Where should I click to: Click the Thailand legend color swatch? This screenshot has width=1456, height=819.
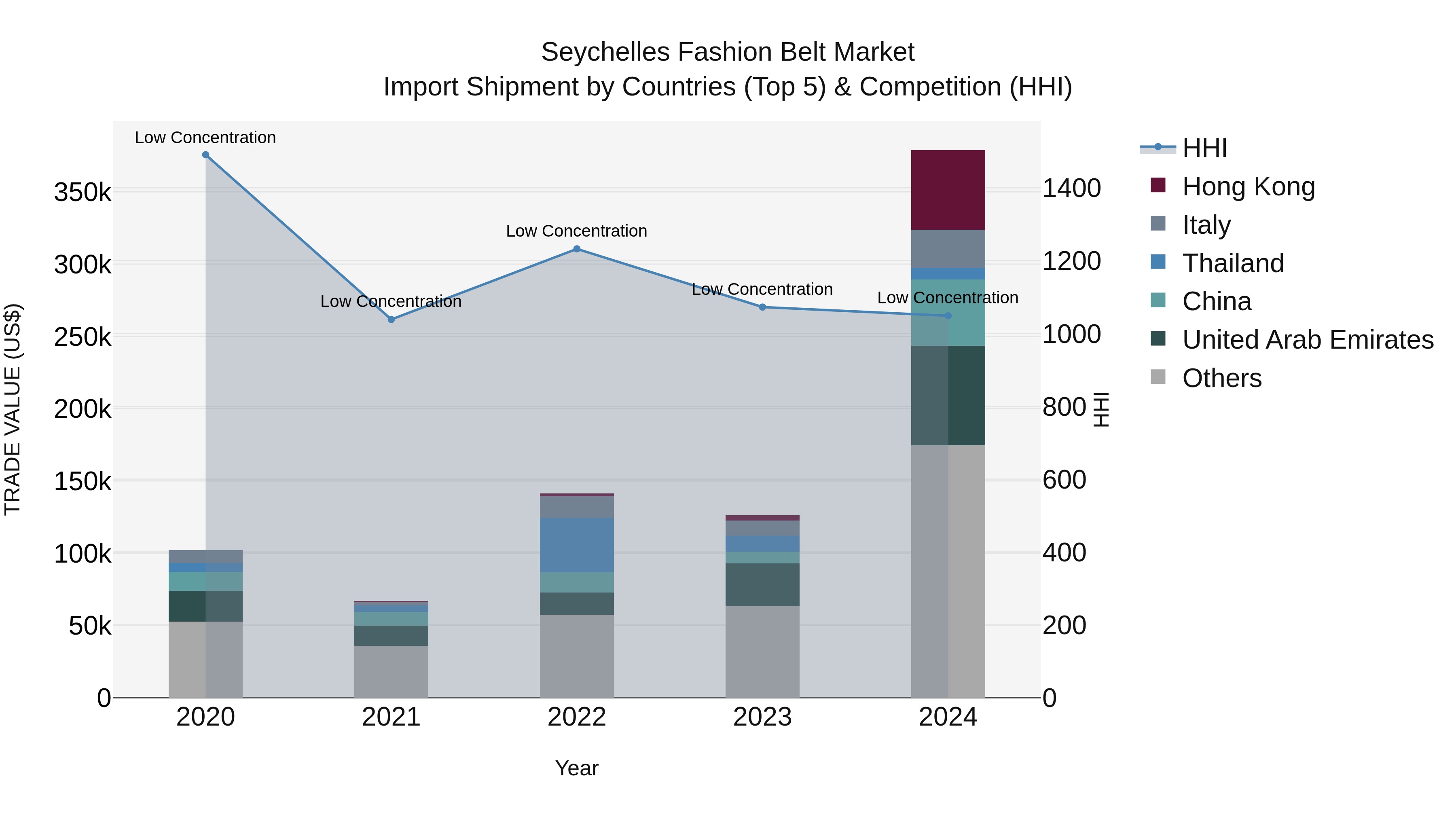[1158, 262]
